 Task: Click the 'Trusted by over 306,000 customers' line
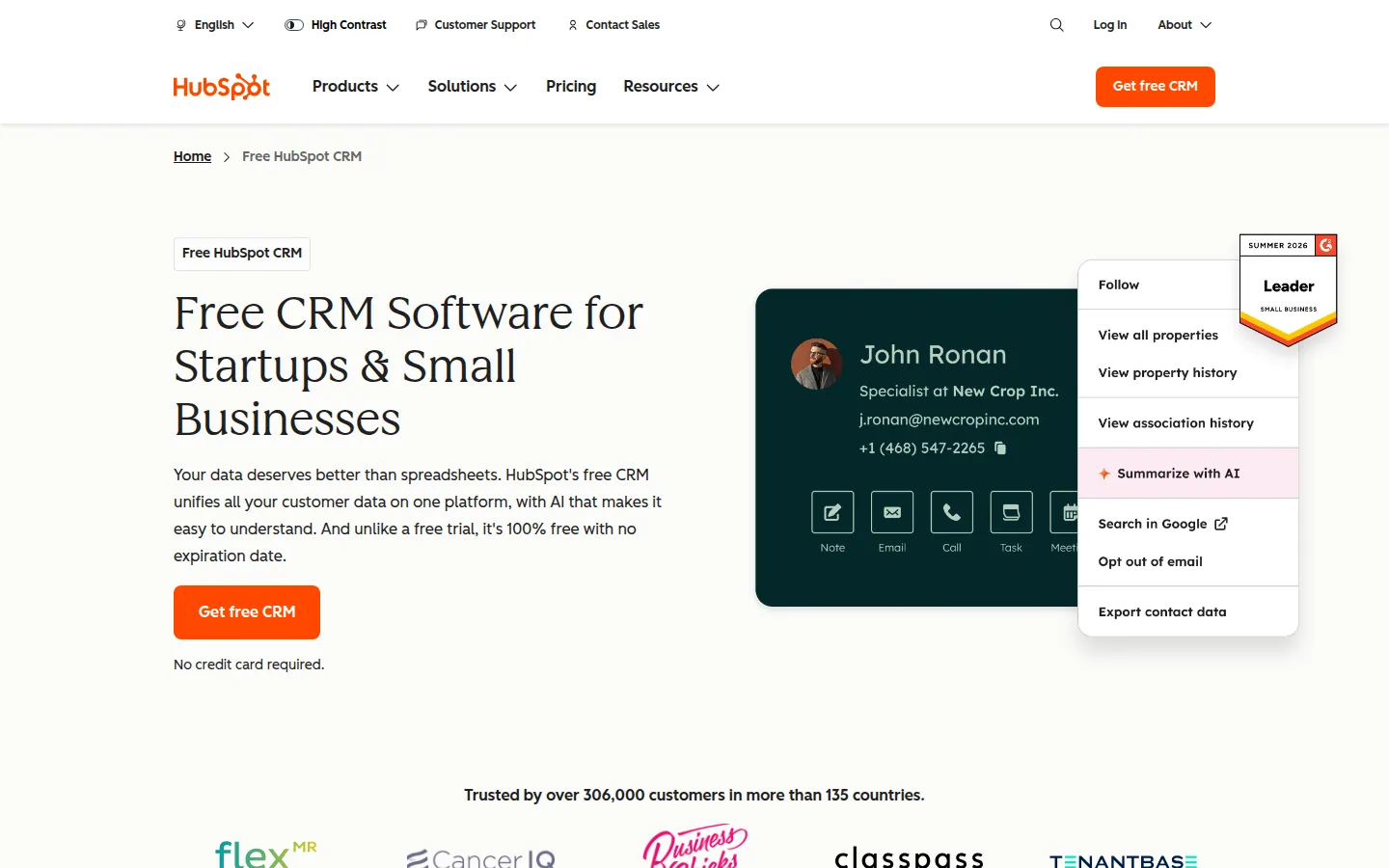[694, 795]
